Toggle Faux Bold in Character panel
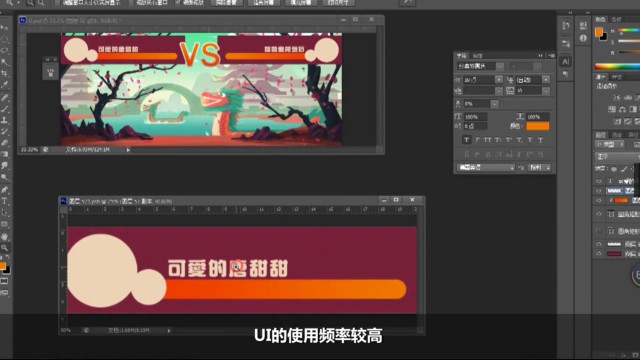This screenshot has width=640, height=360. click(x=467, y=140)
